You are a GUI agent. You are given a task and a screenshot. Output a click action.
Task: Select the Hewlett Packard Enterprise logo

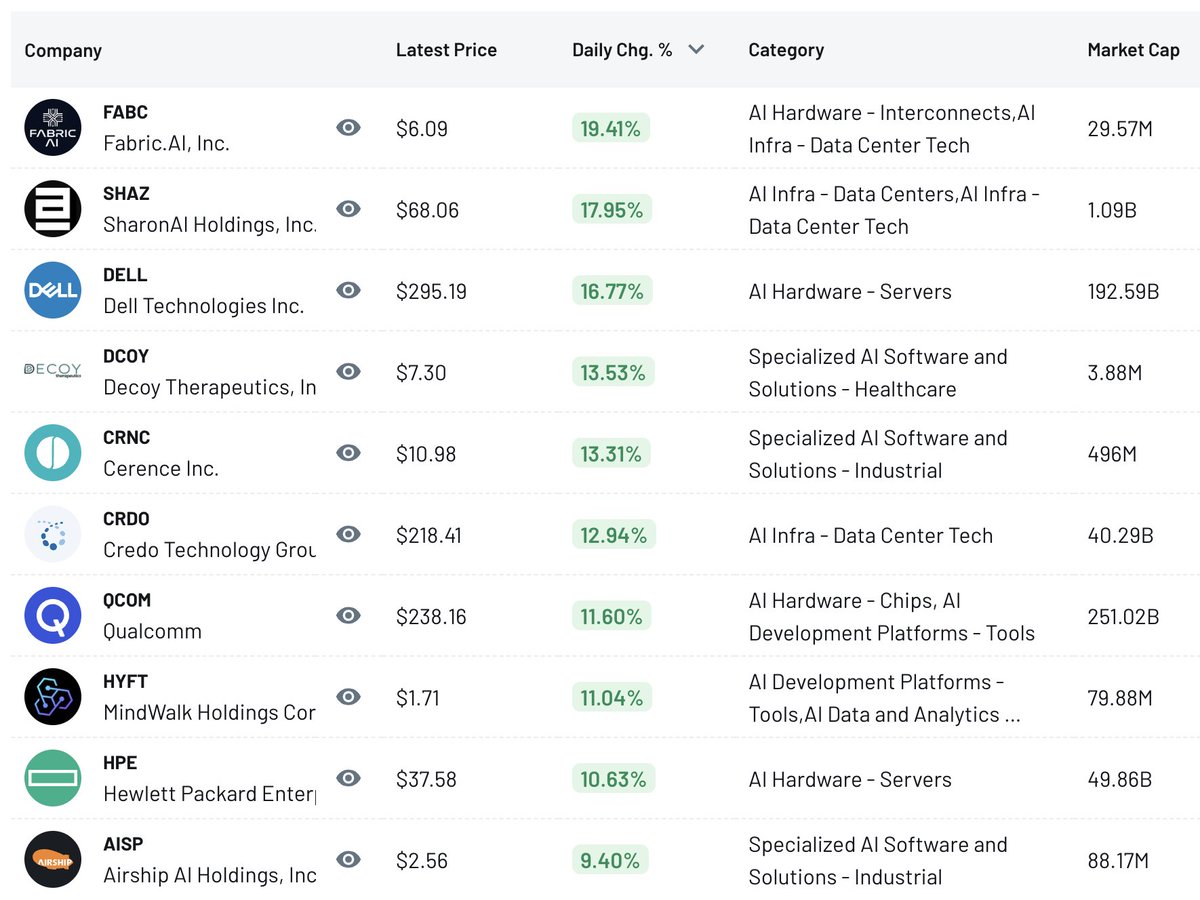pos(53,778)
